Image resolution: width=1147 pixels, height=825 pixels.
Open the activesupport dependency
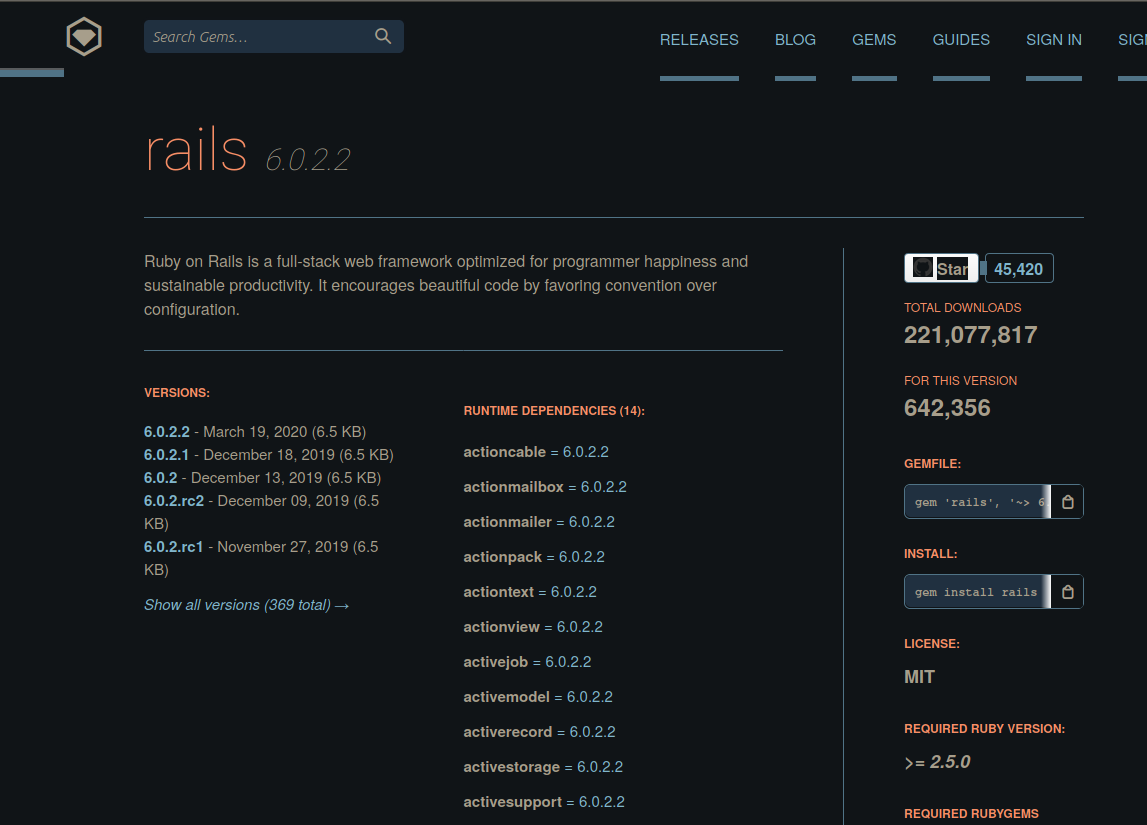tap(512, 801)
